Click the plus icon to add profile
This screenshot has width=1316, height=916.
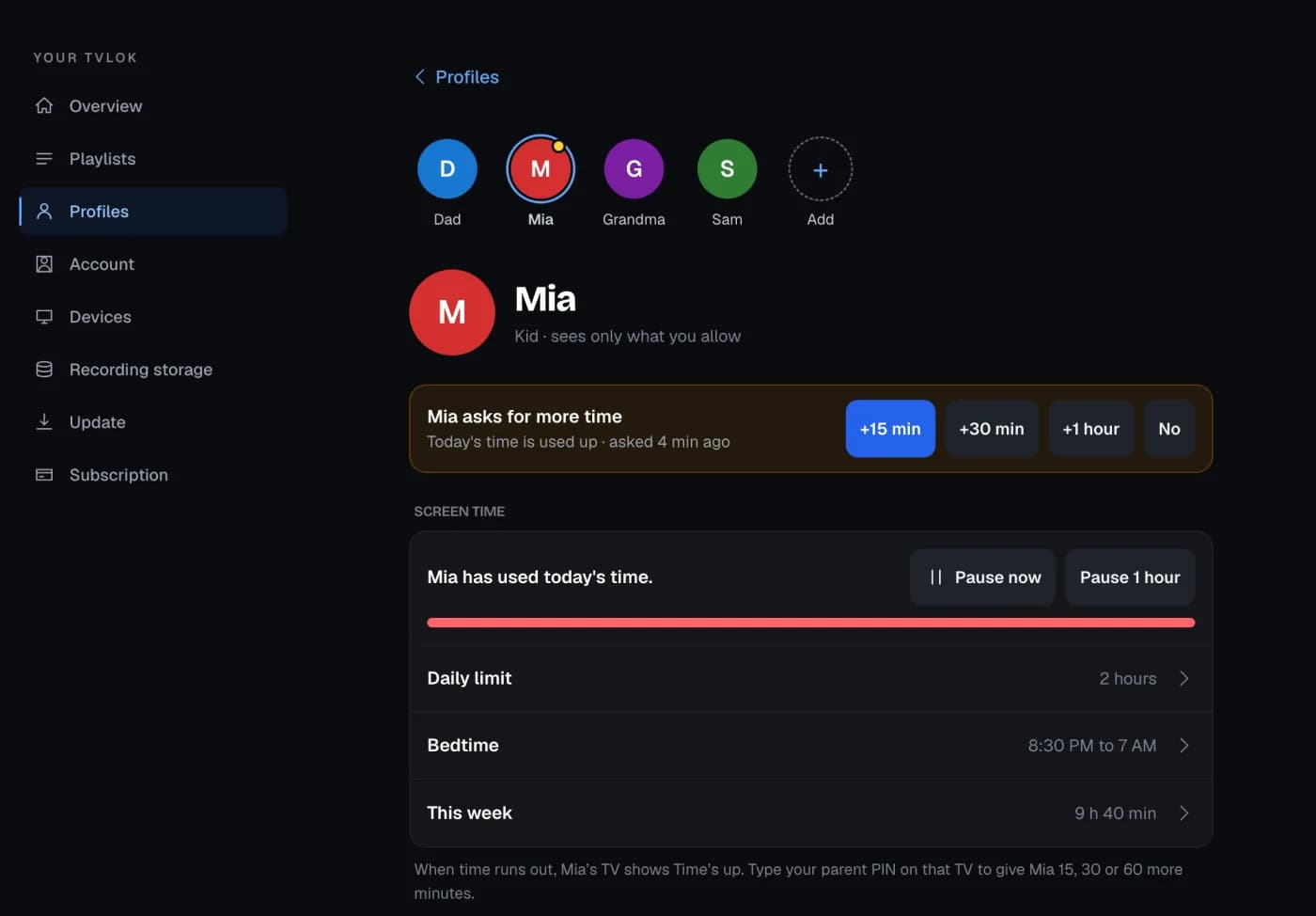pos(821,170)
